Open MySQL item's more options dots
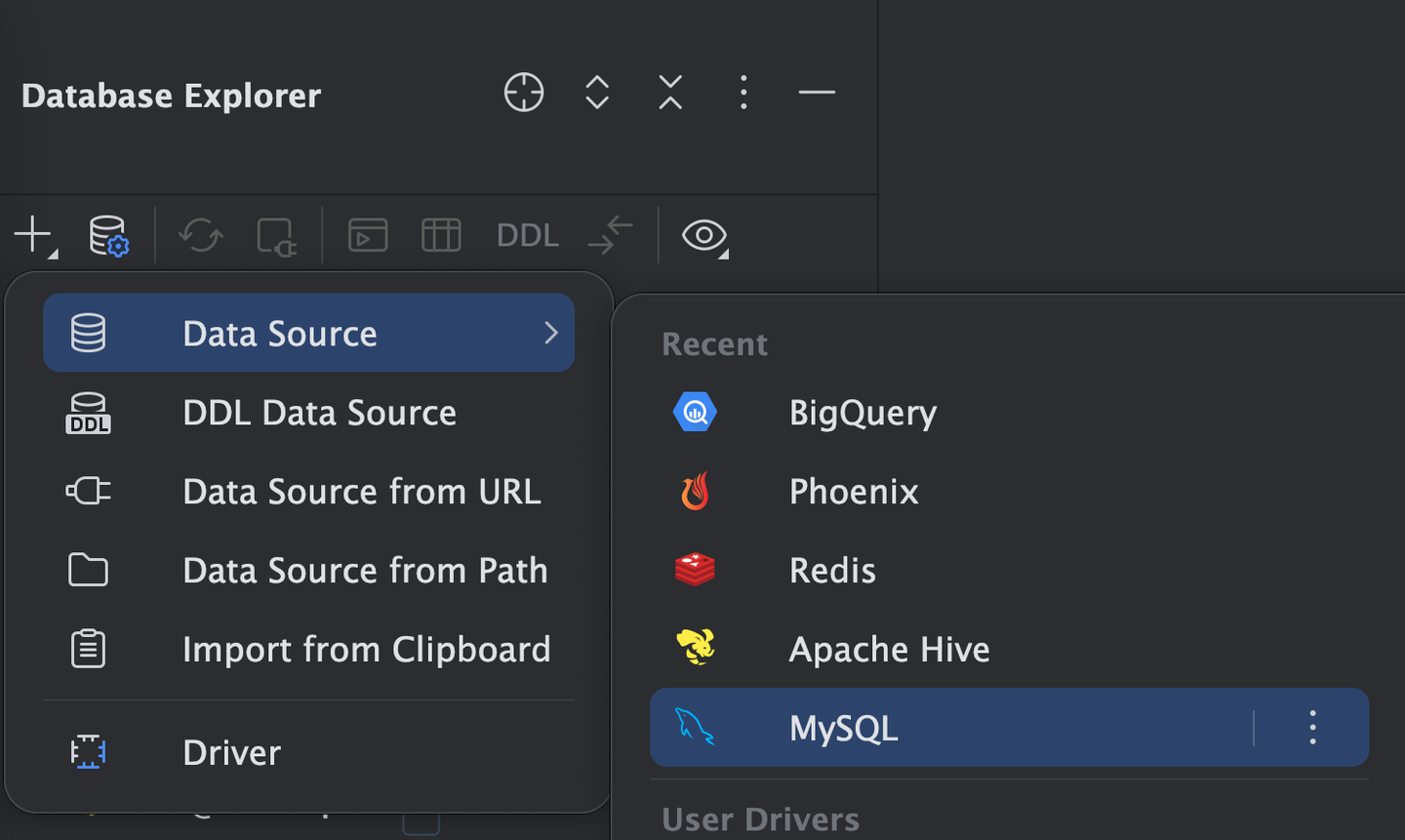 click(x=1312, y=728)
